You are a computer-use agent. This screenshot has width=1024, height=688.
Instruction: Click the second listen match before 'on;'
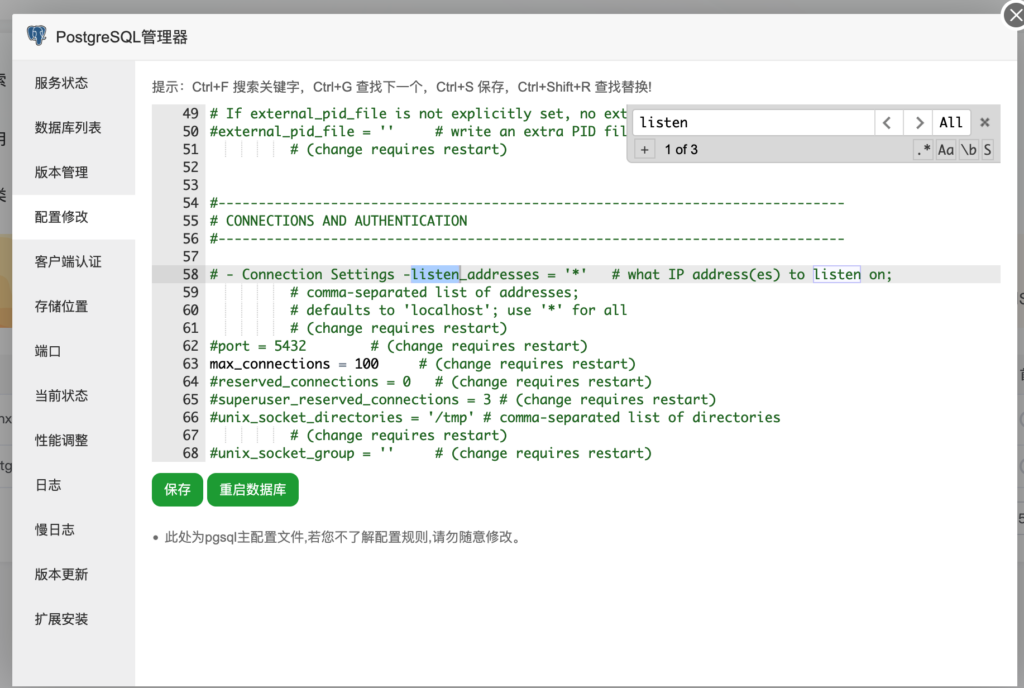point(837,274)
